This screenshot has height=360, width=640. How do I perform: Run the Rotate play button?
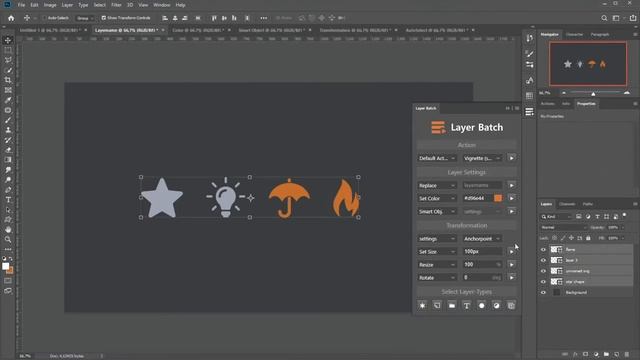tap(511, 278)
